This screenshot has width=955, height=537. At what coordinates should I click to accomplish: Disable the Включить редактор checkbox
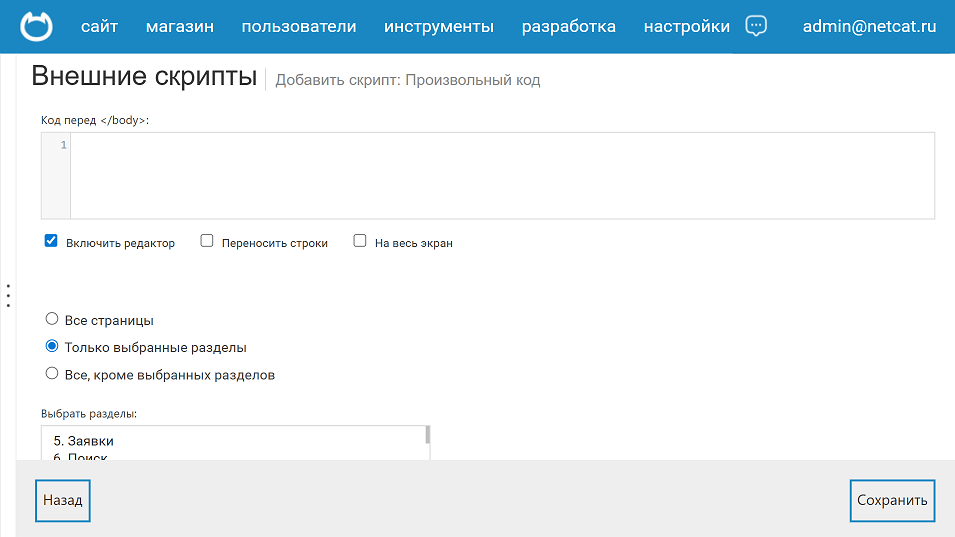51,241
